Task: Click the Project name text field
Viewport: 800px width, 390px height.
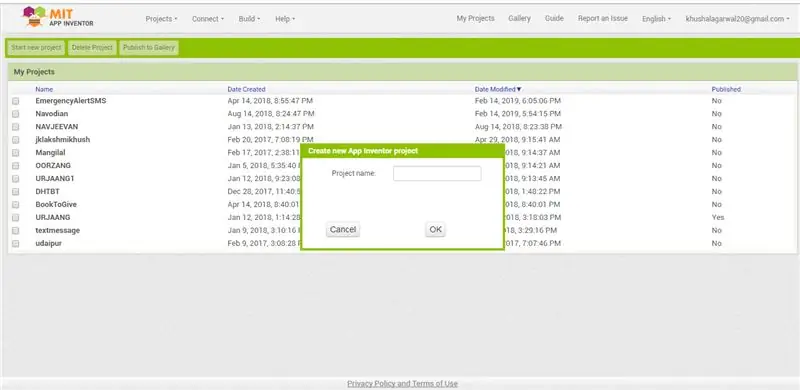Action: coord(437,174)
